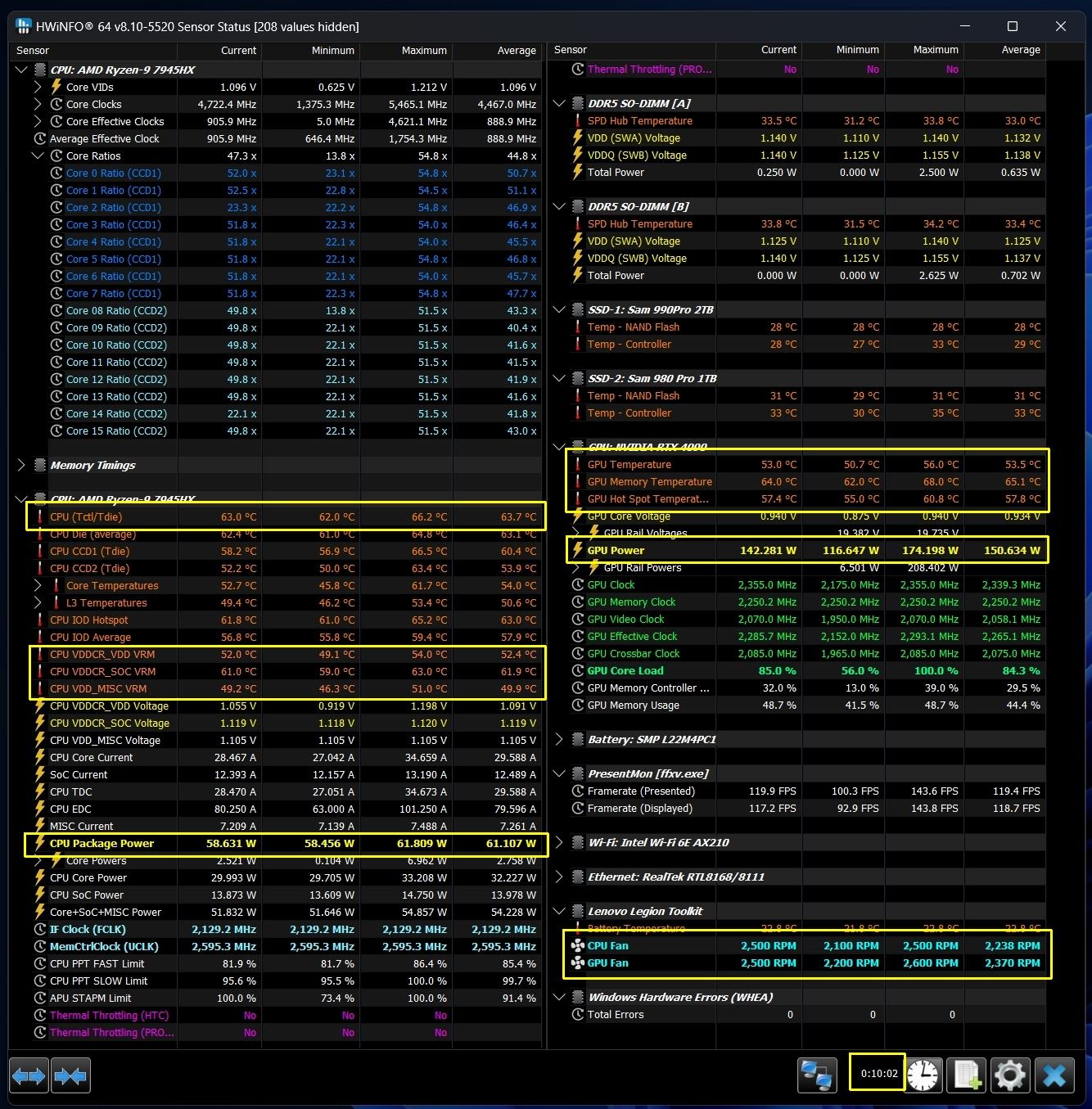Select GPU Memory Usage row
Viewport: 1092px width, 1109px height.
tap(798, 705)
